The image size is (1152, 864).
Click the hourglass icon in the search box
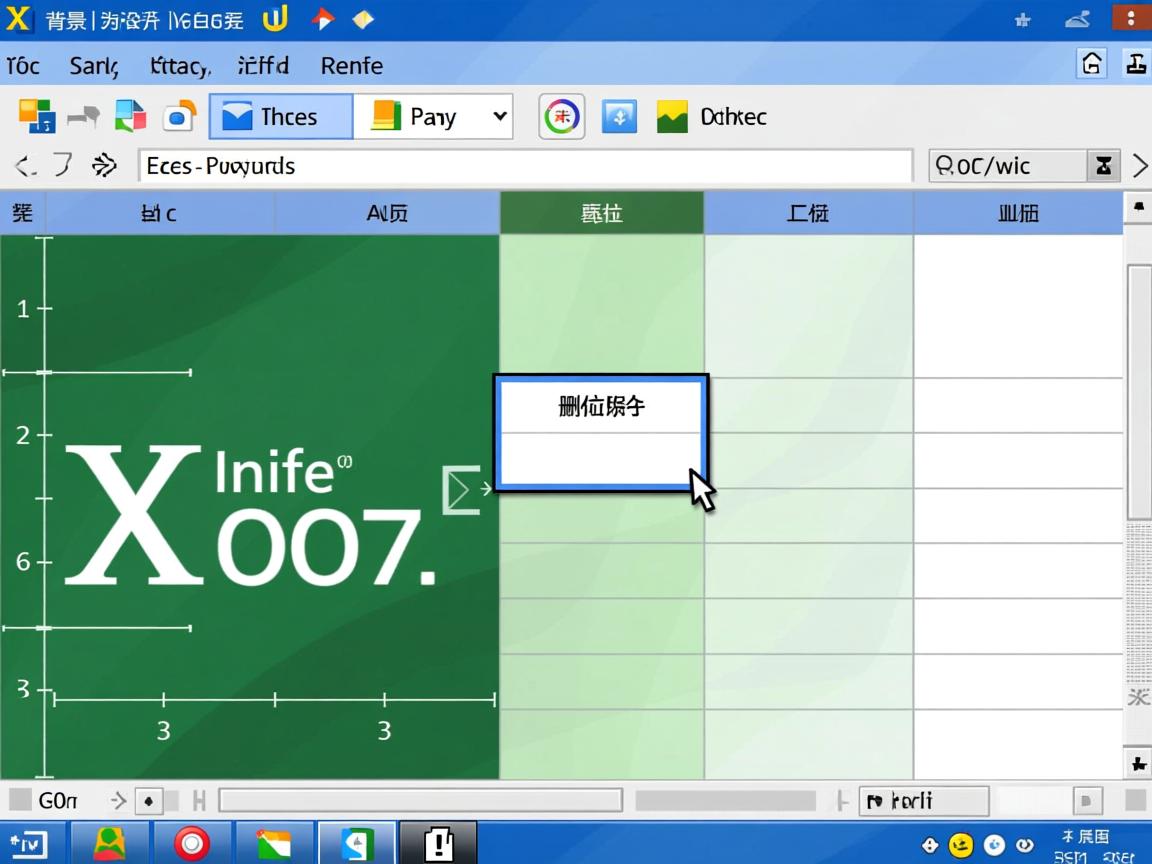pyautogui.click(x=1104, y=166)
